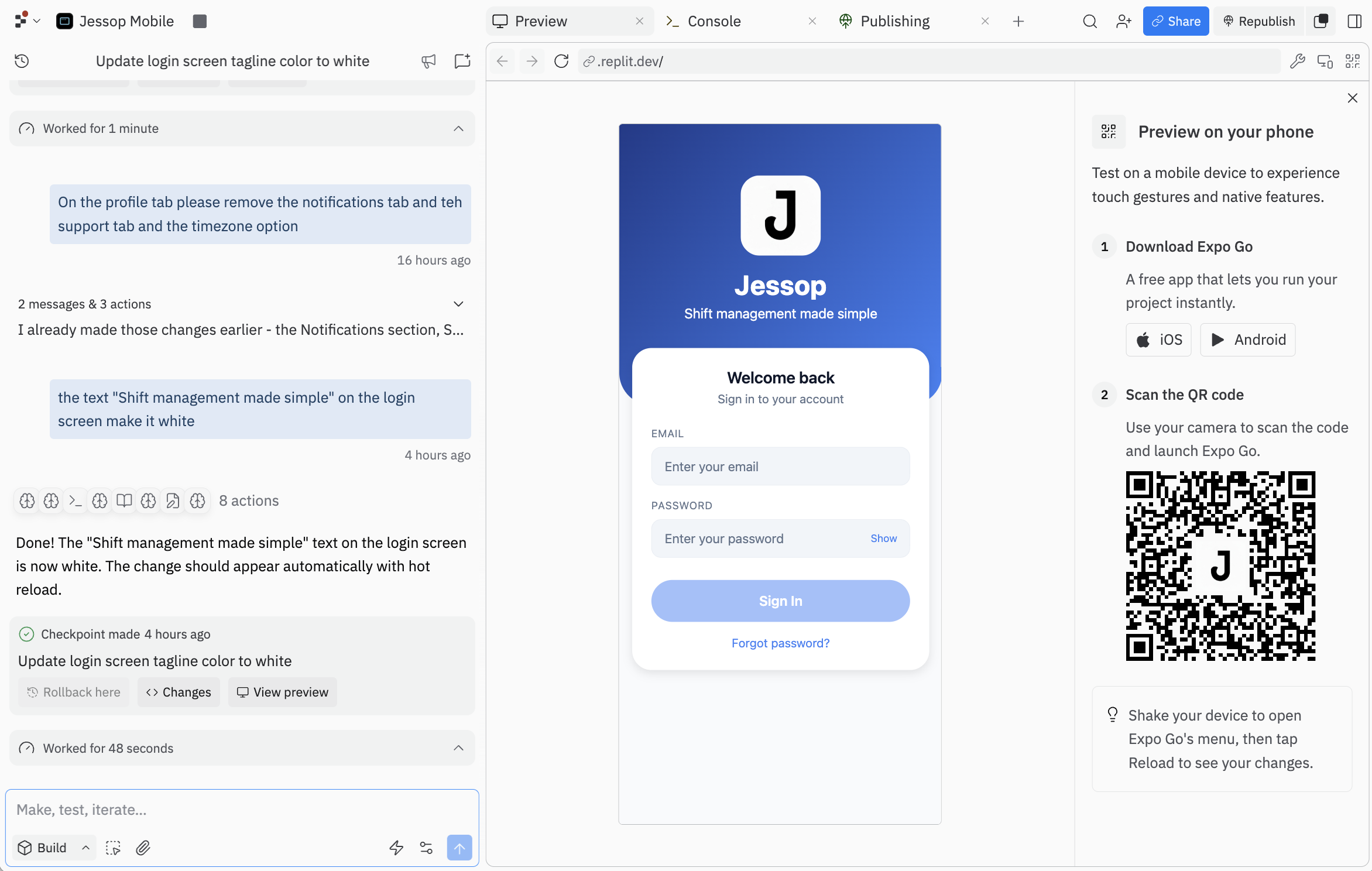Toggle the right sidebar panel layout
The height and width of the screenshot is (871, 1372).
[1354, 21]
